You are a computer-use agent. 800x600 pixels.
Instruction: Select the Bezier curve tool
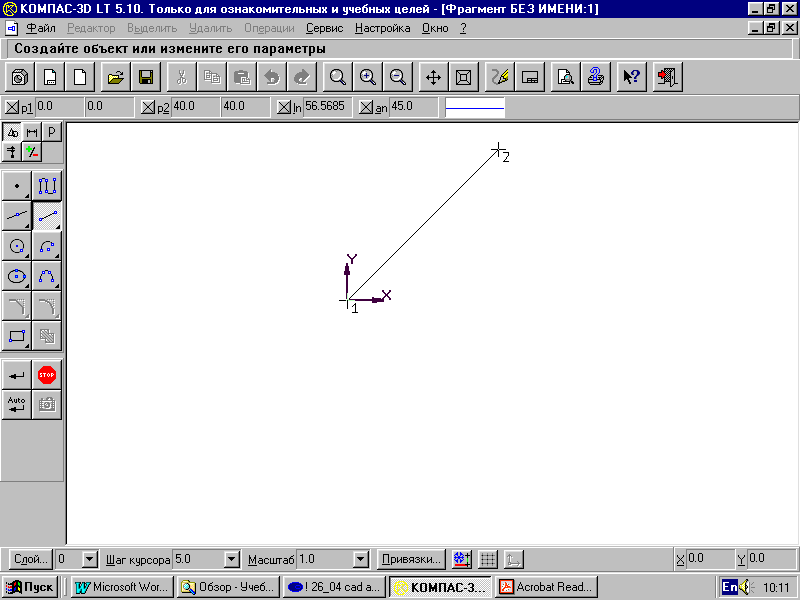coord(47,276)
